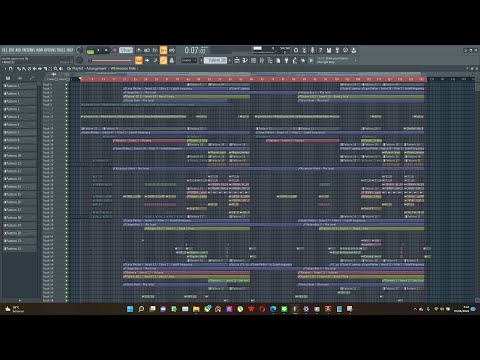This screenshot has width=480, height=360.
Task: Toggle the first orange button right of the song position slider
Action: point(138,60)
